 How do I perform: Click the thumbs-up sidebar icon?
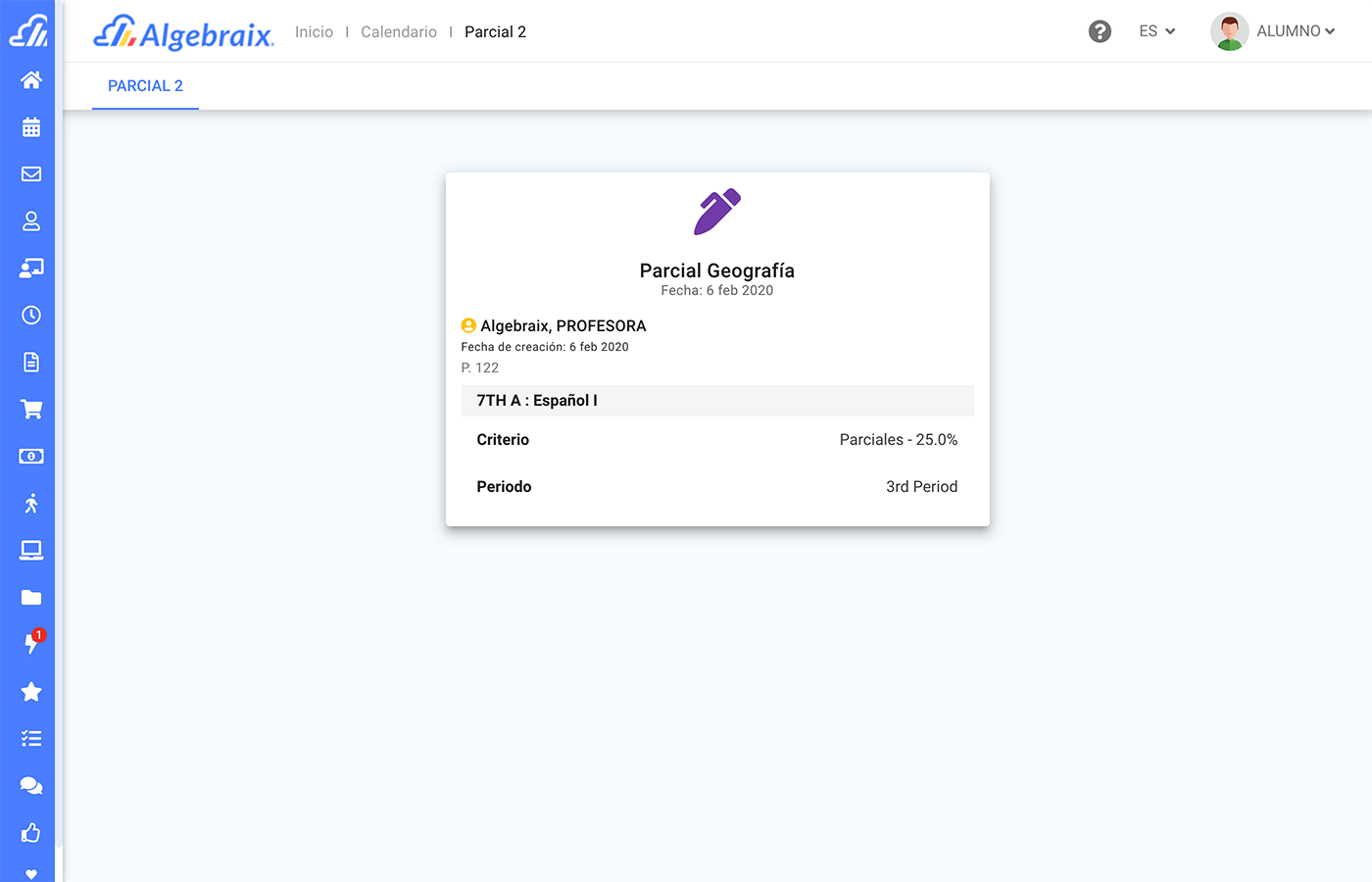pos(31,833)
